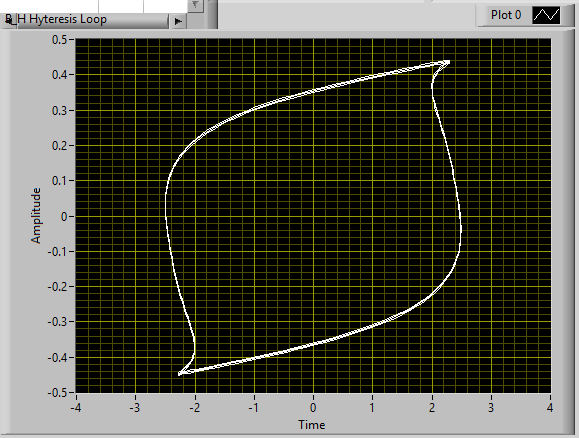Click the down arrow above the scrollbar
The height and width of the screenshot is (438, 579).
[195, 5]
